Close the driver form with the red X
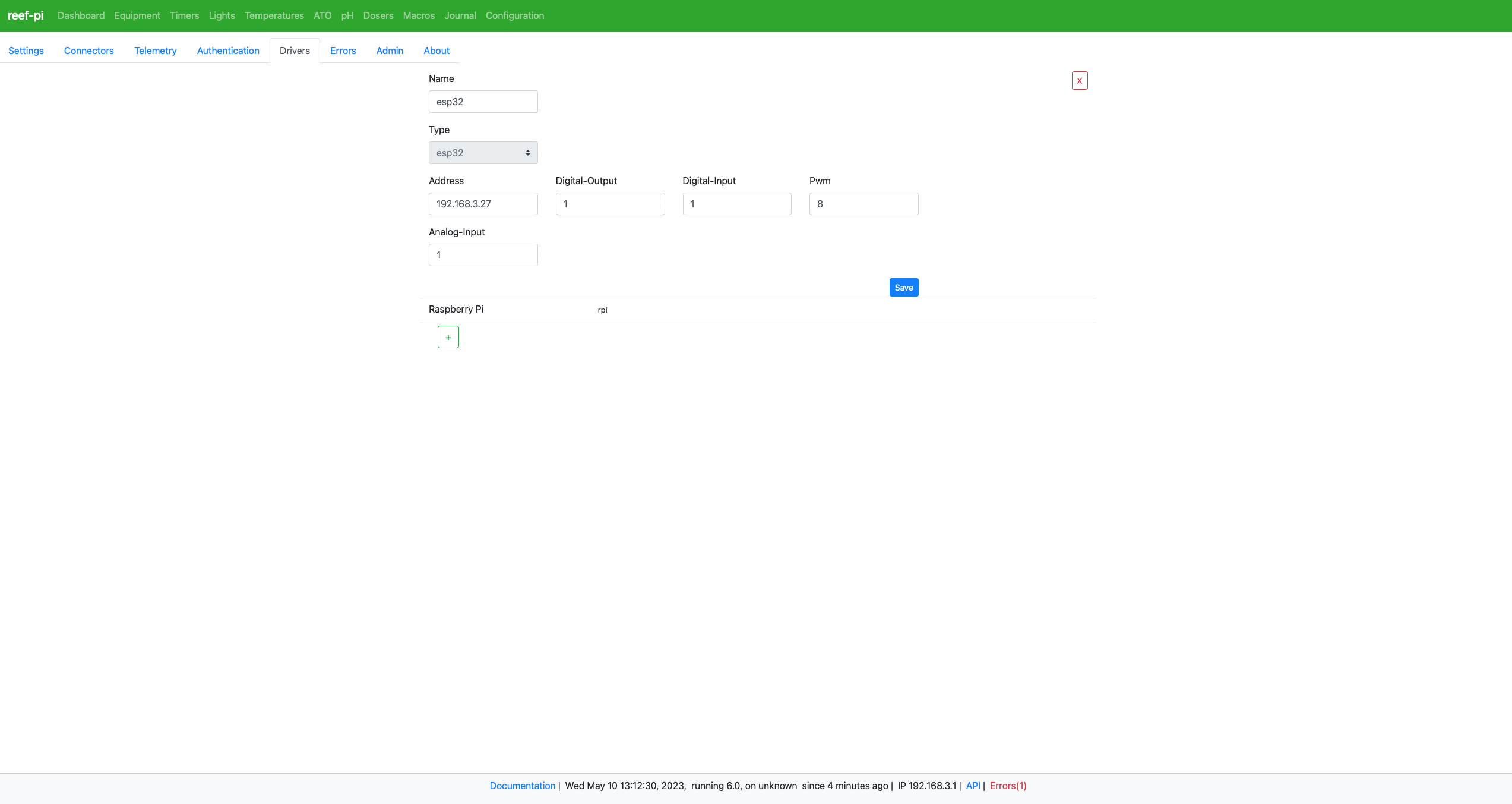Screen dimensions: 1512x804 pyautogui.click(x=1080, y=81)
